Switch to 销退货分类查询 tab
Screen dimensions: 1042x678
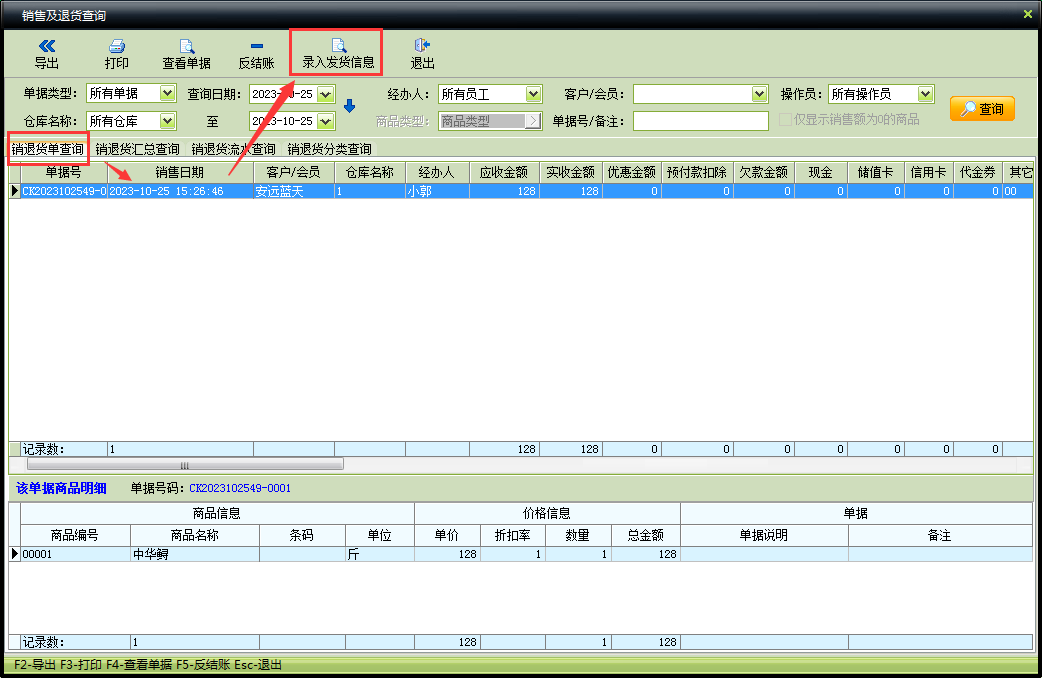click(329, 149)
